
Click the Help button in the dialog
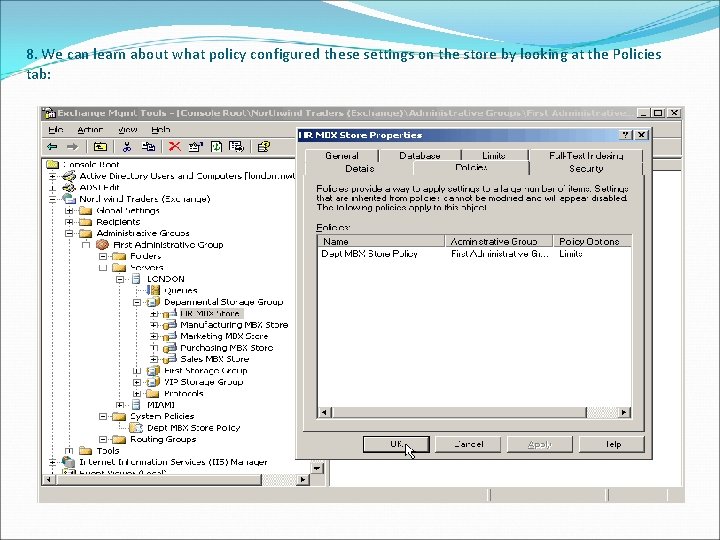click(612, 444)
